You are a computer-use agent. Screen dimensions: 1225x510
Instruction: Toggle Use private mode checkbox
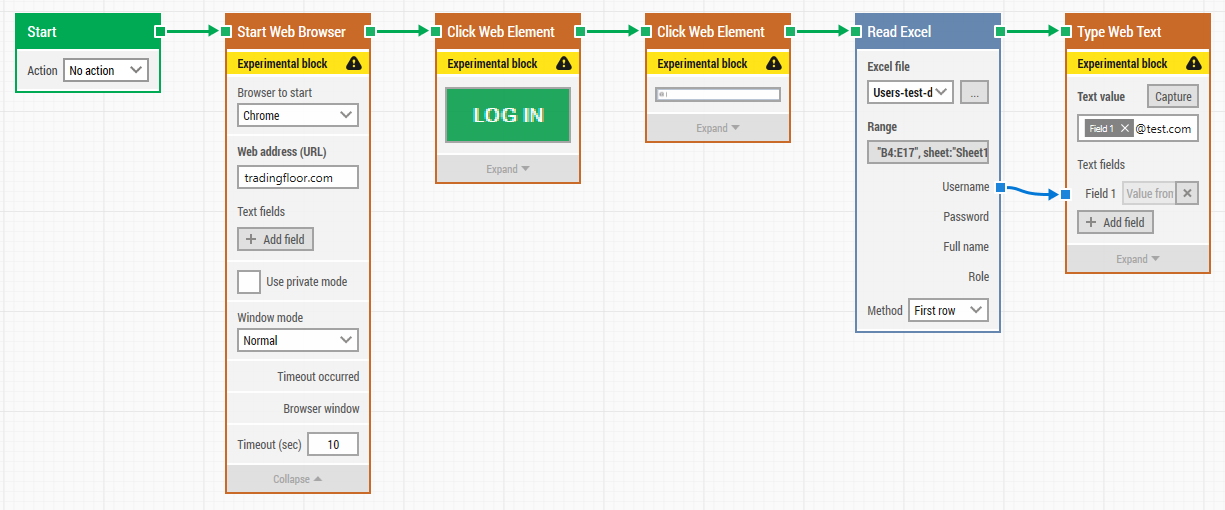click(x=249, y=281)
